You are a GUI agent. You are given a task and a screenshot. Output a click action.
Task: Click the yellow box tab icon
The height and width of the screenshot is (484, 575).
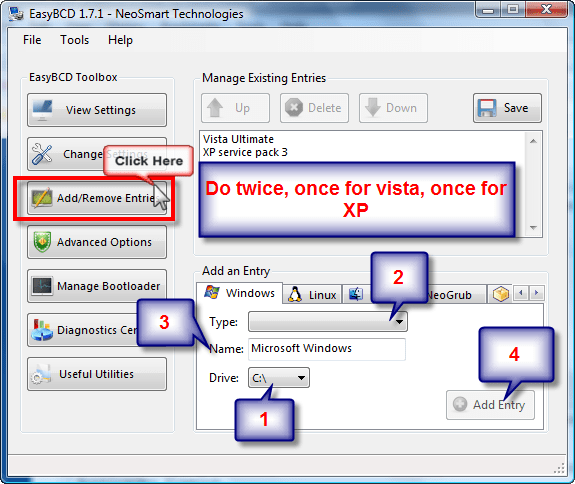[501, 294]
